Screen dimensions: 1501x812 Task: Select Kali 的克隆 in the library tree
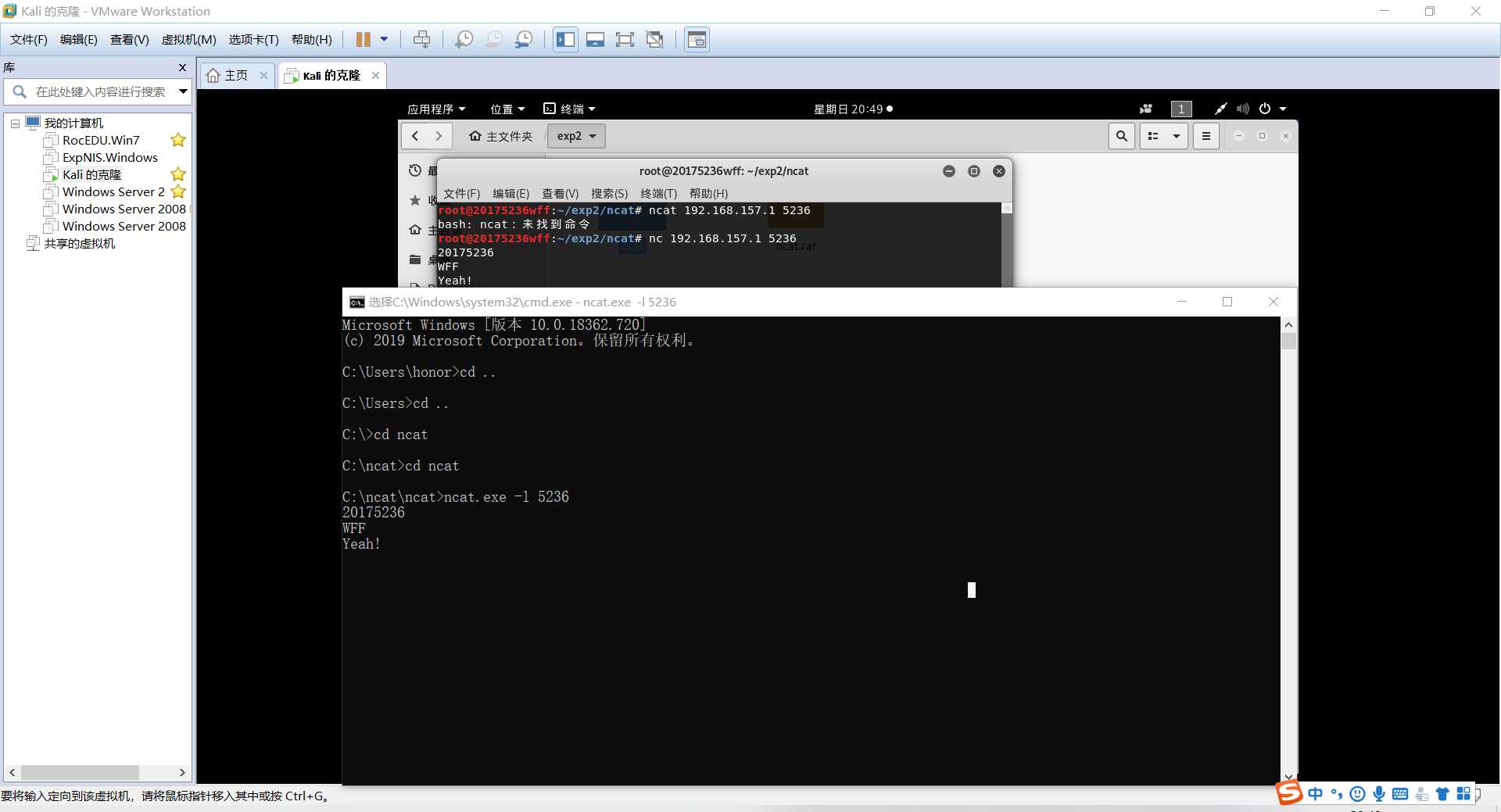(x=91, y=174)
